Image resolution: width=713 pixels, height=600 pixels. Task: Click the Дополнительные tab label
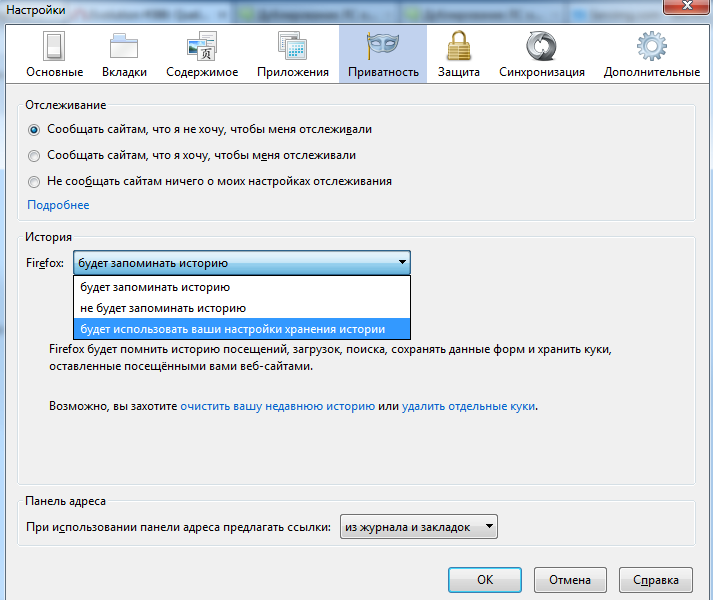[x=652, y=72]
